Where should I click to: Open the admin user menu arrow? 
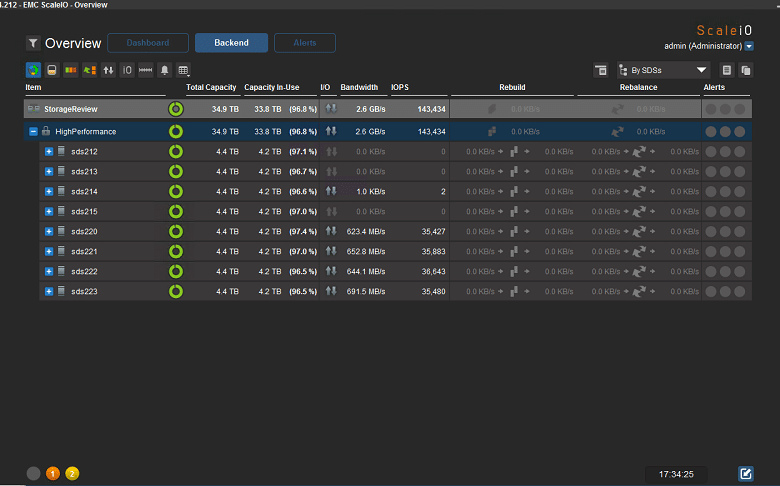(x=749, y=46)
